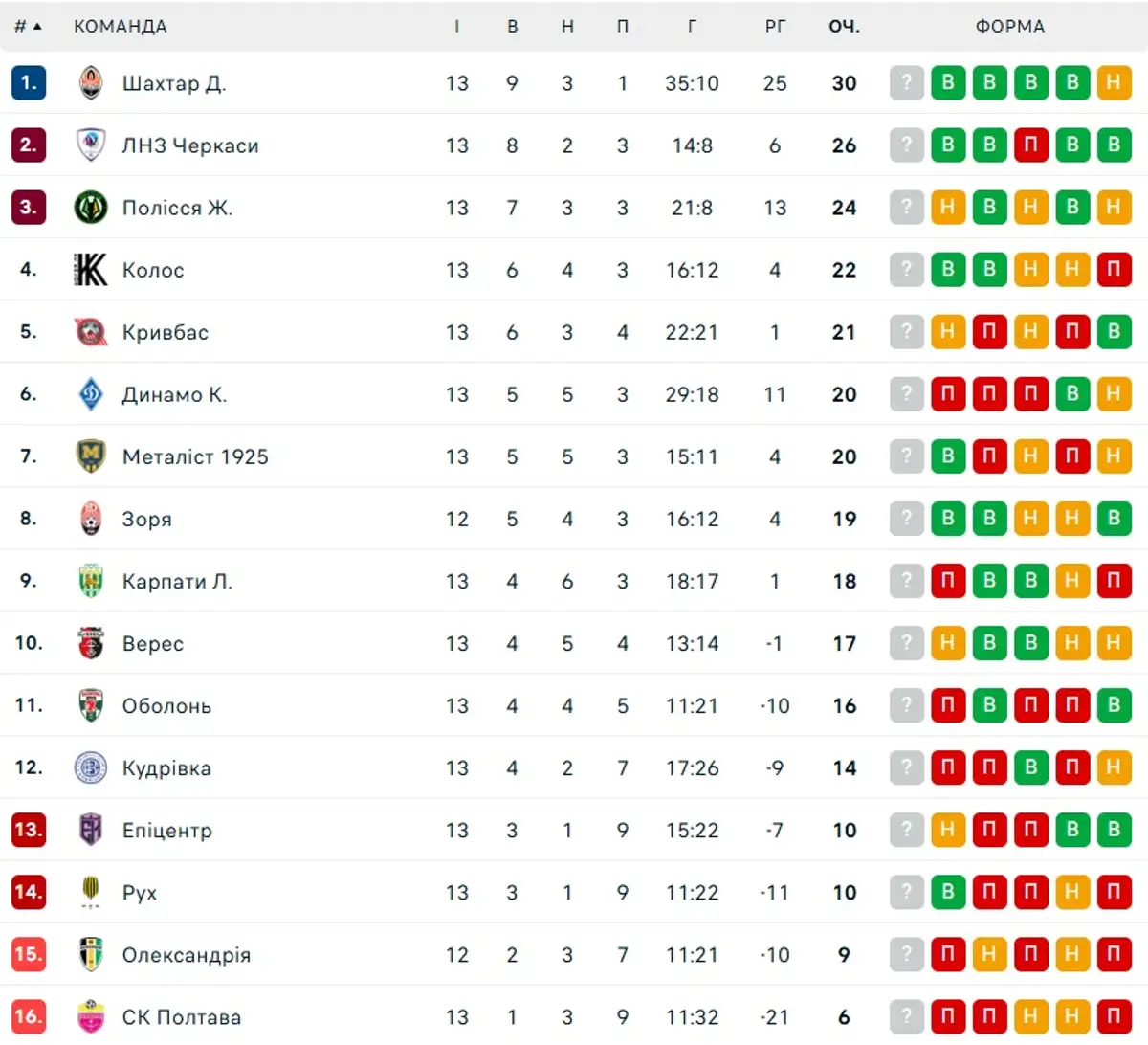
Task: Click the Шахтар Д. team logo
Action: [x=91, y=83]
